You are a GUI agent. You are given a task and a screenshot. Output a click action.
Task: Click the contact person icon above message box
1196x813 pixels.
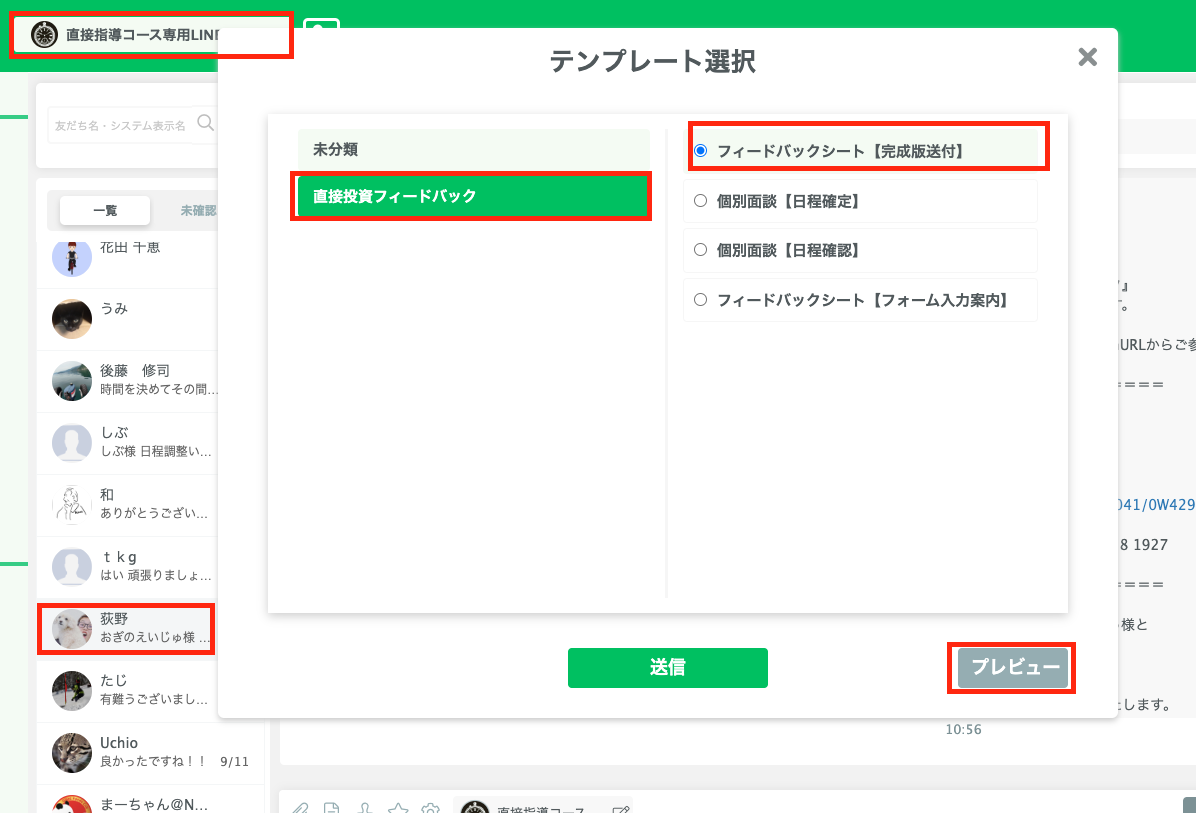click(x=364, y=808)
